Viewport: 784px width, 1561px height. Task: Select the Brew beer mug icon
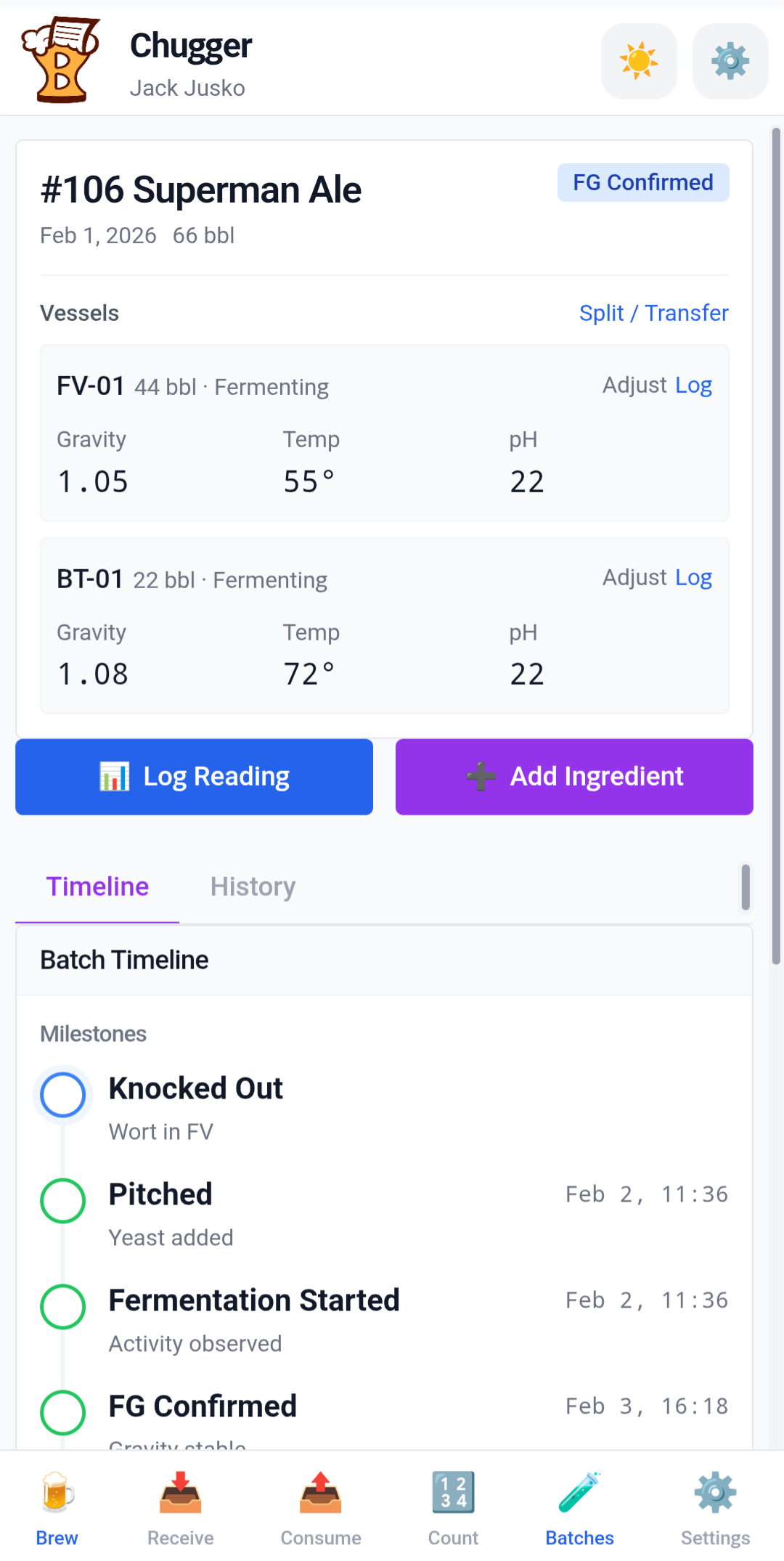coord(57,1490)
